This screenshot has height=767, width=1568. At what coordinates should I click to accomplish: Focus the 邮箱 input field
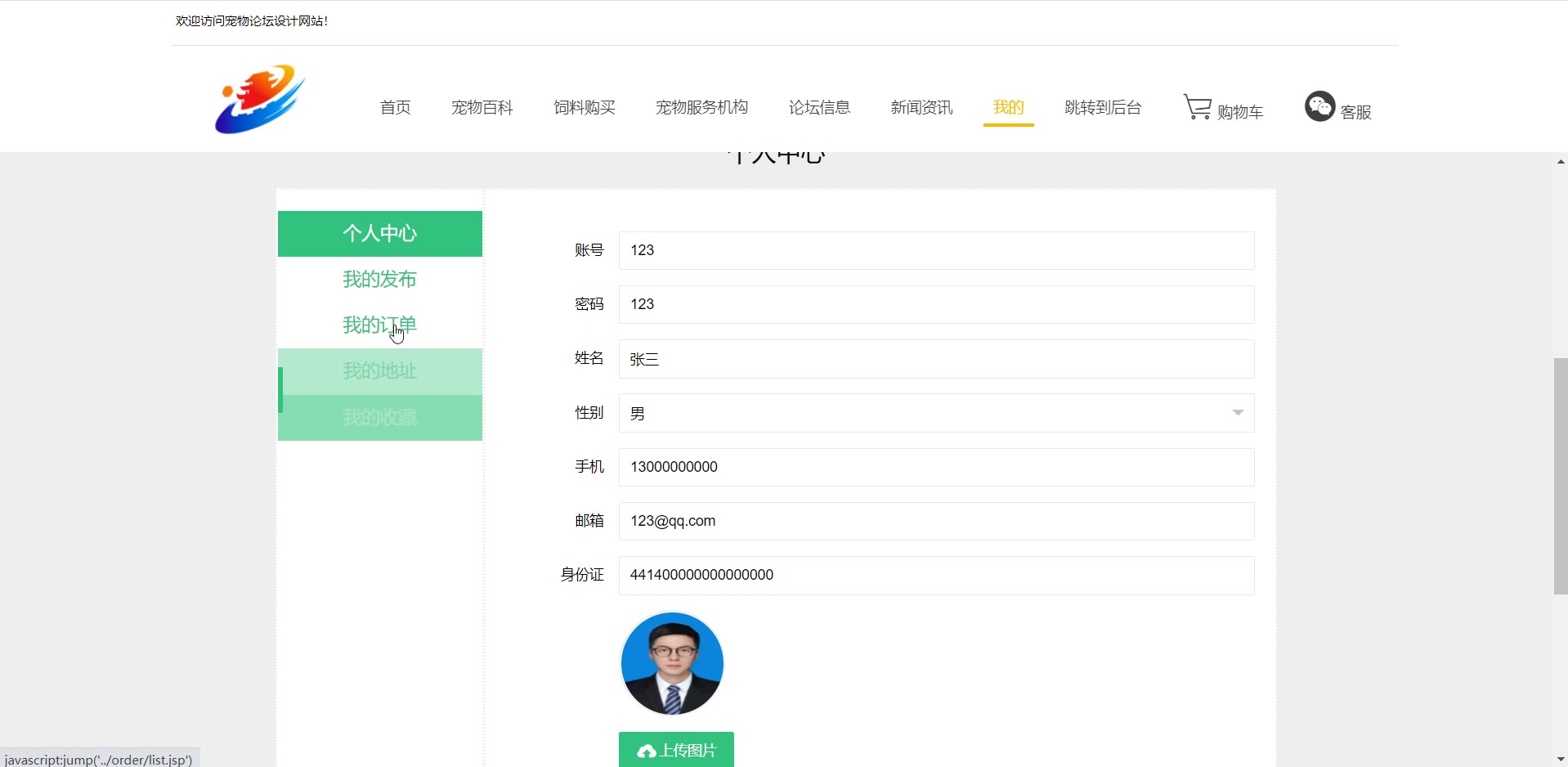[x=935, y=521]
